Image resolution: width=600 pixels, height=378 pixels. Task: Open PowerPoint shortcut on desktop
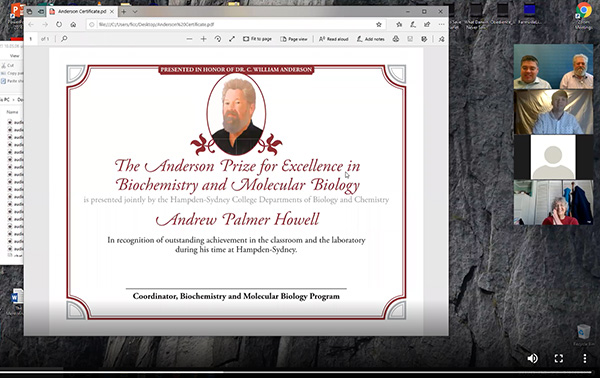(16, 11)
